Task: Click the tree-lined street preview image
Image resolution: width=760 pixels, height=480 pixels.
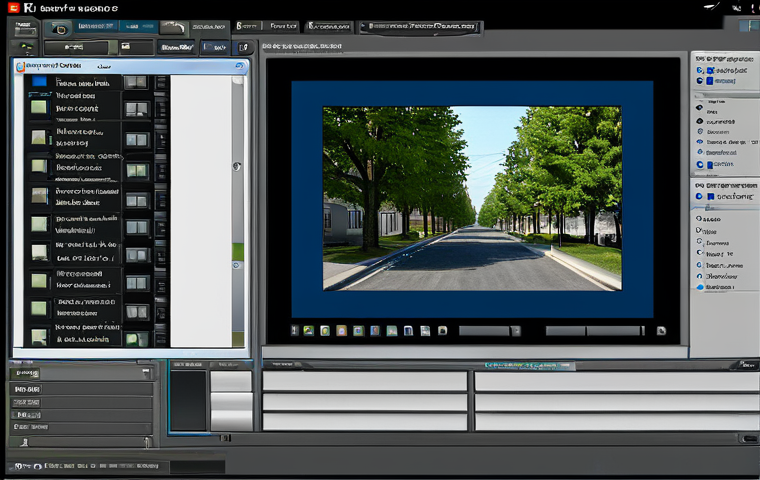Action: tap(472, 198)
